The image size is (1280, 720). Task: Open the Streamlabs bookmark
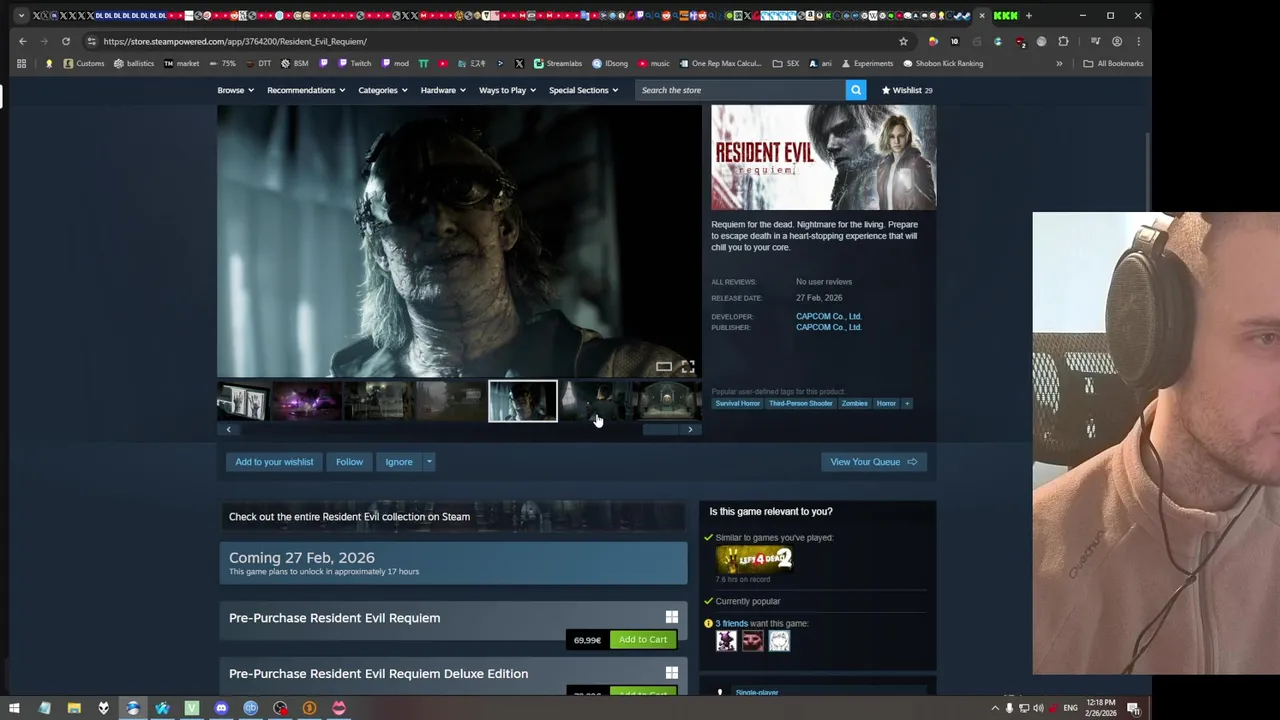point(557,63)
